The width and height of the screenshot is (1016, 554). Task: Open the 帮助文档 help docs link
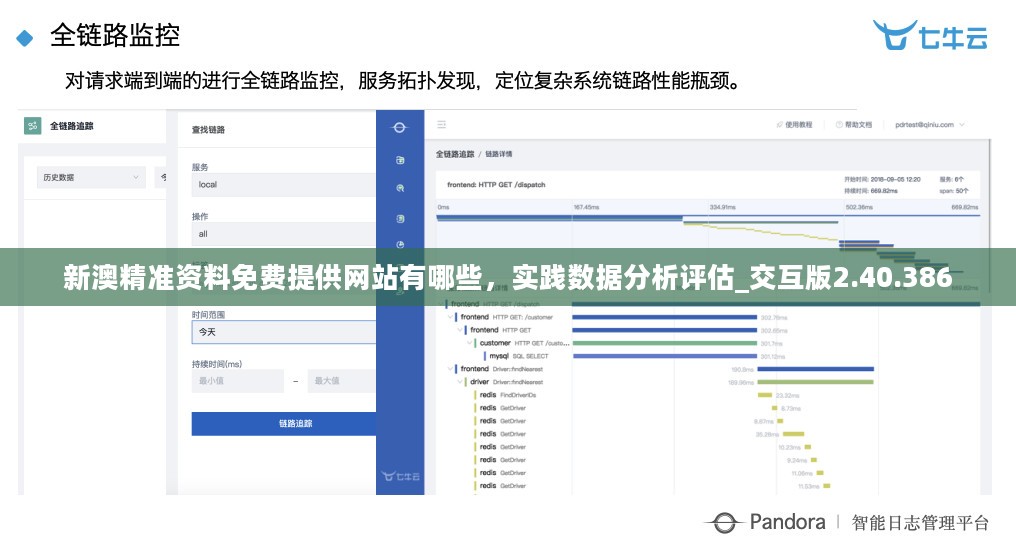coord(853,125)
